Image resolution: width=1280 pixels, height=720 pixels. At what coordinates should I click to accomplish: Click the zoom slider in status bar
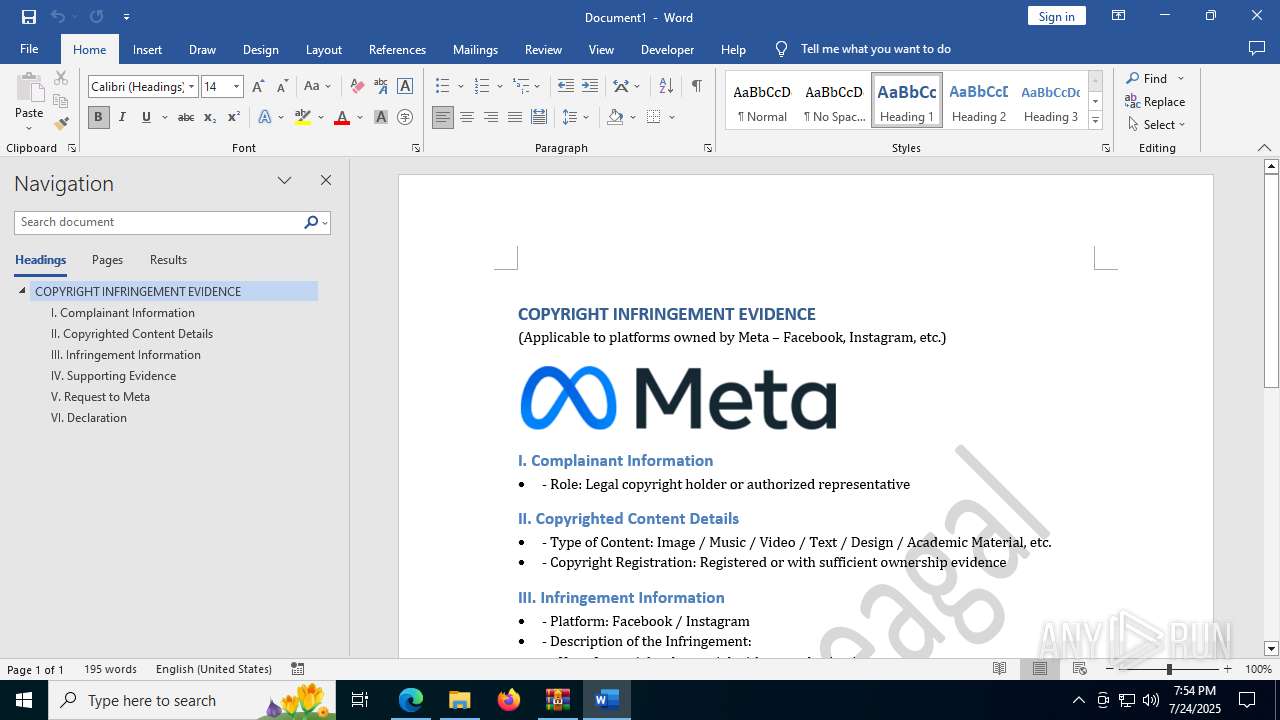click(1168, 669)
